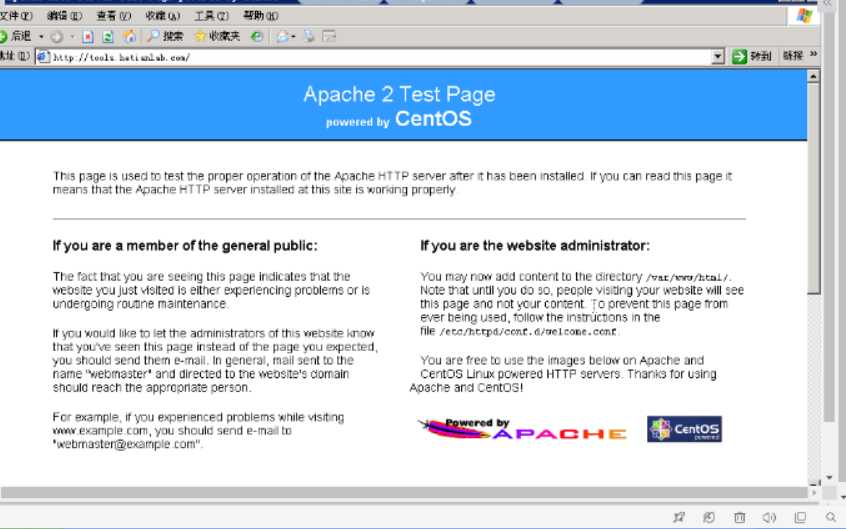This screenshot has width=846, height=529.
Task: Click the pin icon in the bottom bar
Action: (679, 517)
